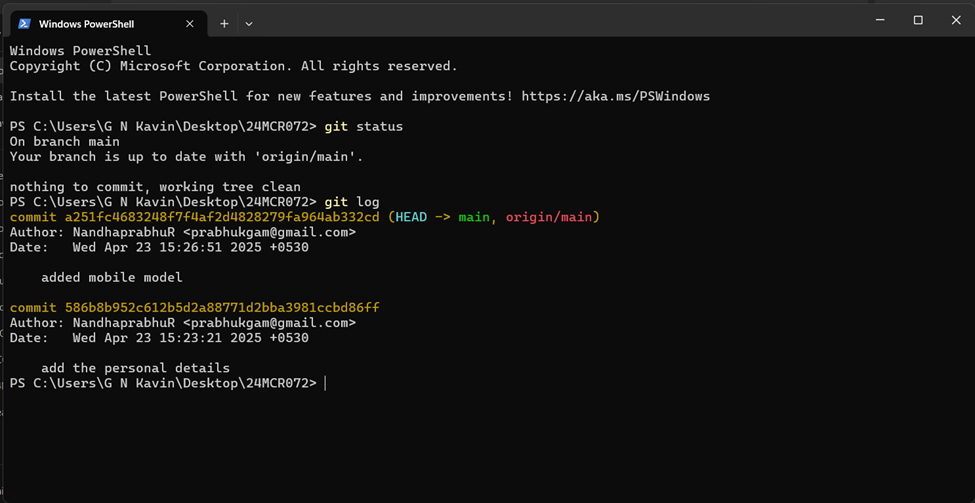Click the 'On branch main' line
Image resolution: width=975 pixels, height=503 pixels.
point(65,142)
